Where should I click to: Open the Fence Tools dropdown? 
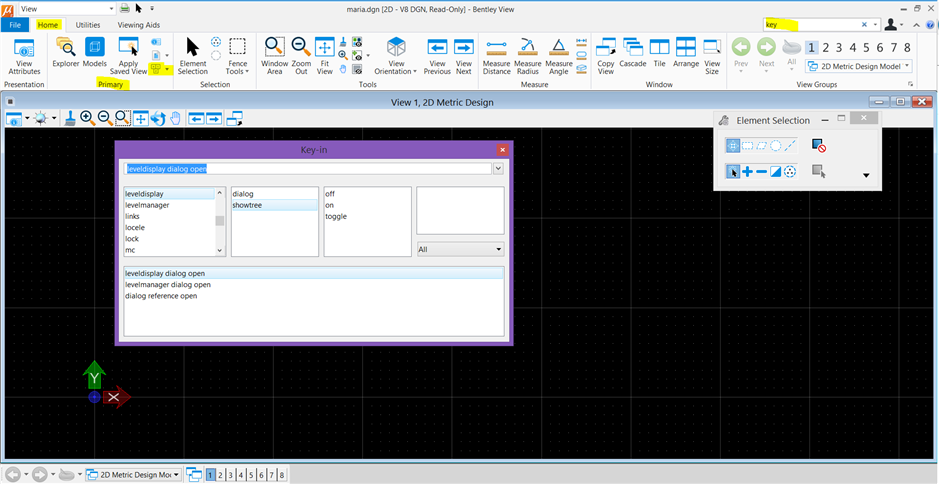(x=238, y=56)
